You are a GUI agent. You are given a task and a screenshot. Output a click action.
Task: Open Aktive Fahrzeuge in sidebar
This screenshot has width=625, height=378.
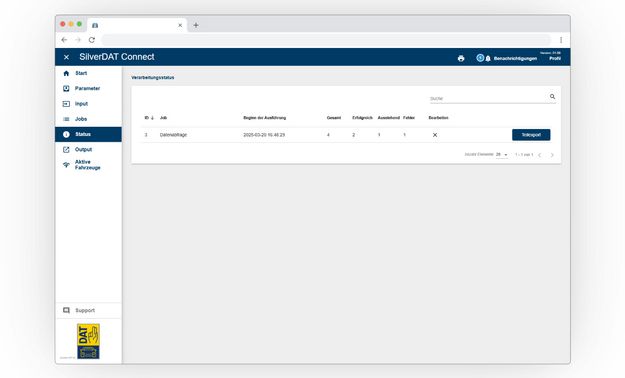tap(88, 165)
